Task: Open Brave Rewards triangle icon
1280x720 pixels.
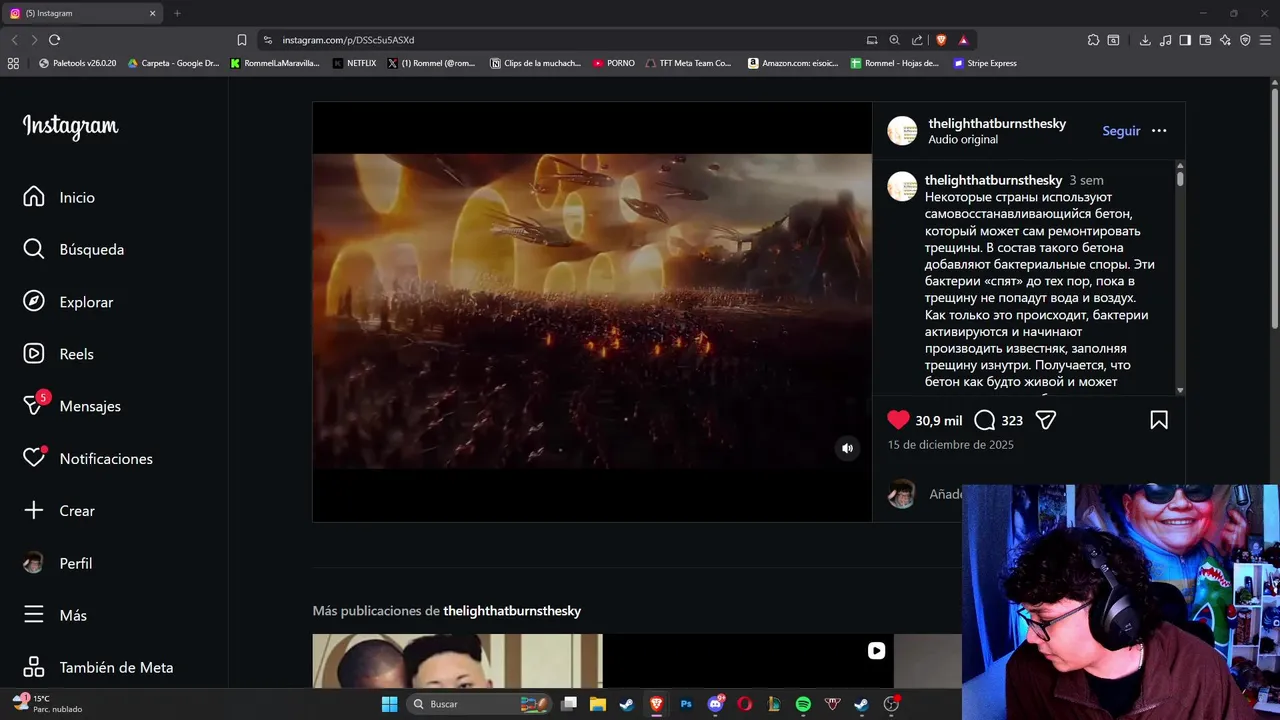Action: (963, 40)
